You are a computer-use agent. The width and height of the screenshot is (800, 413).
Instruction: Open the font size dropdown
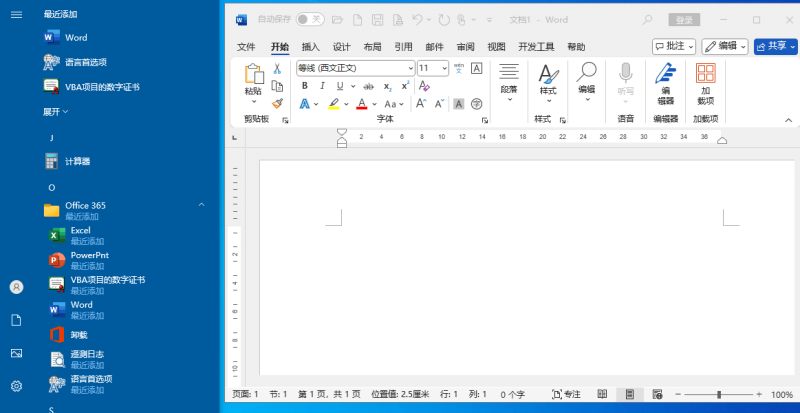pos(444,68)
